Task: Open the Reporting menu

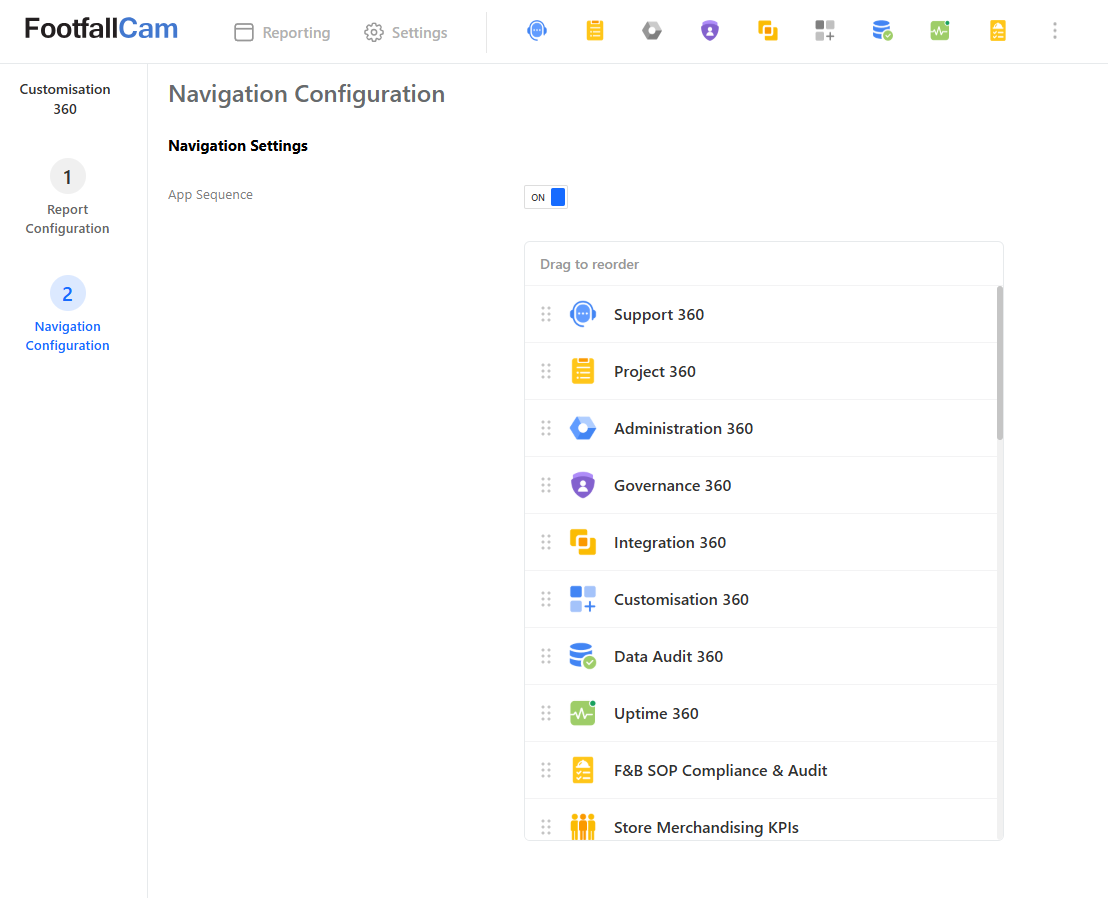Action: pos(282,33)
